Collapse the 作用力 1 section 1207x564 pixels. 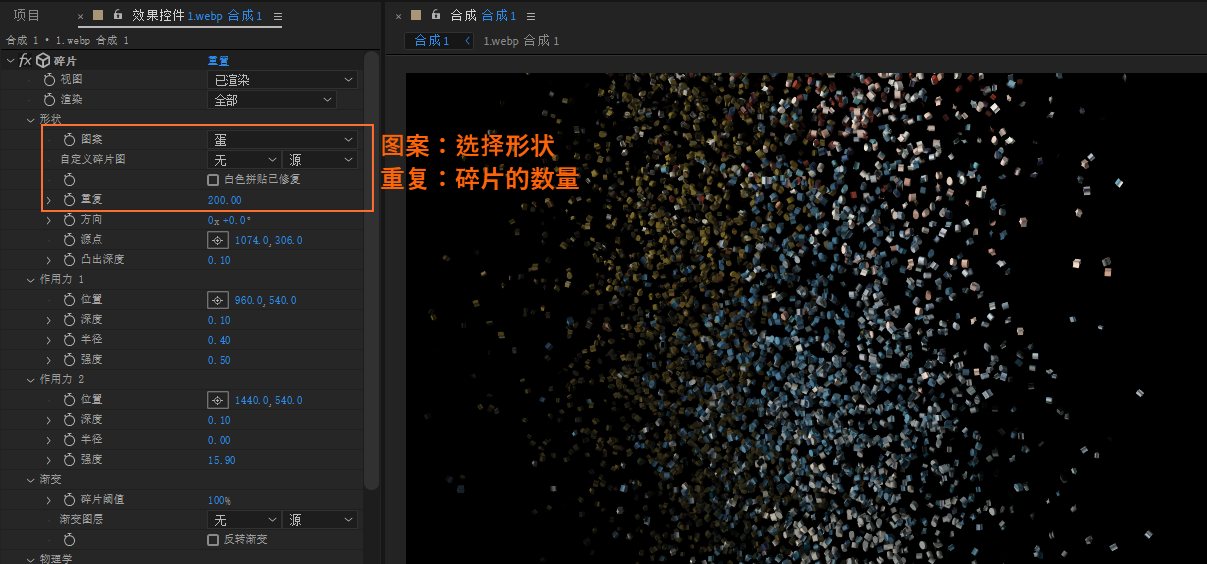click(x=30, y=279)
